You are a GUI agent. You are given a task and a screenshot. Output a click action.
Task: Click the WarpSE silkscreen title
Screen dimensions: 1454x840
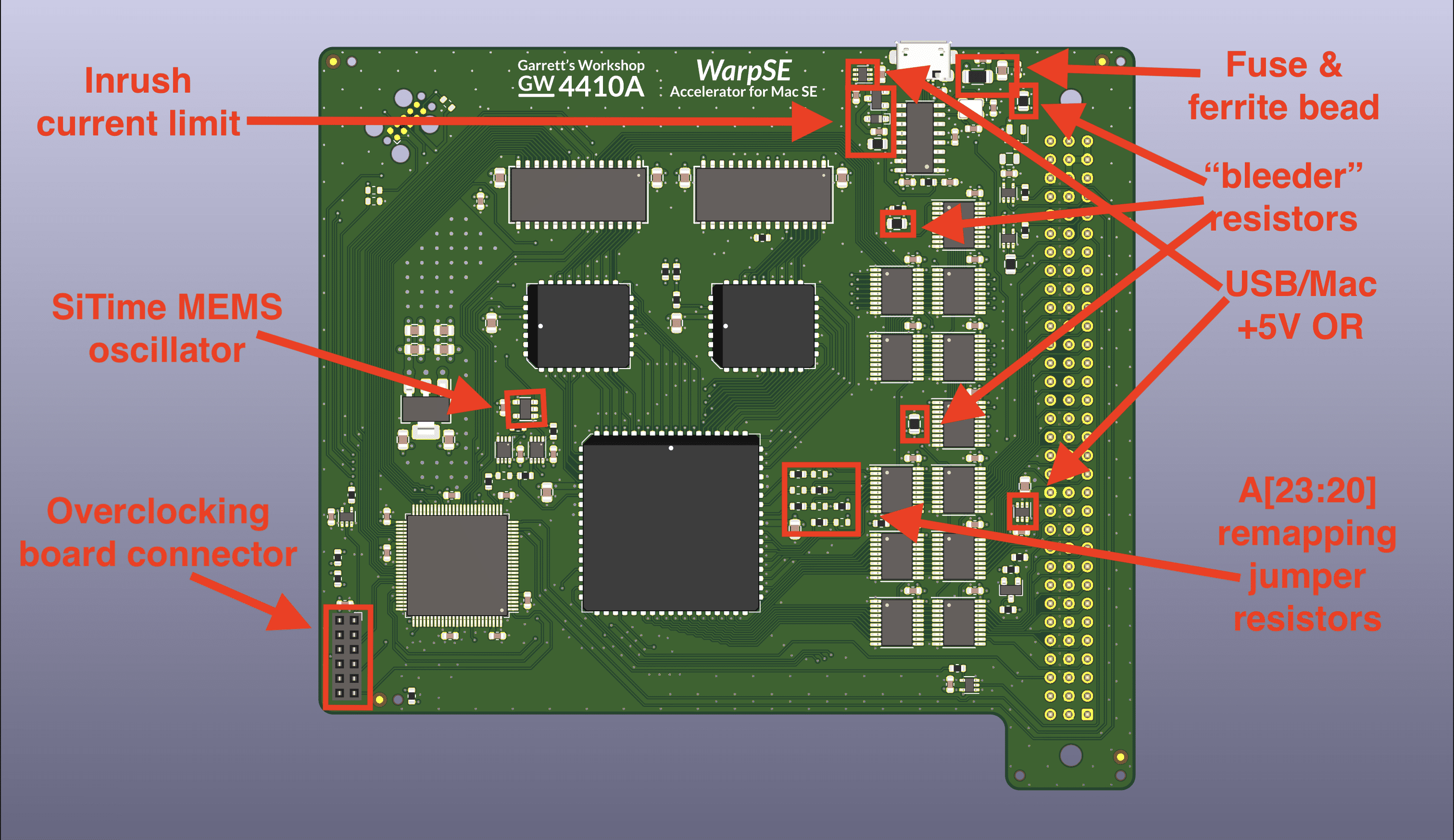coord(743,70)
